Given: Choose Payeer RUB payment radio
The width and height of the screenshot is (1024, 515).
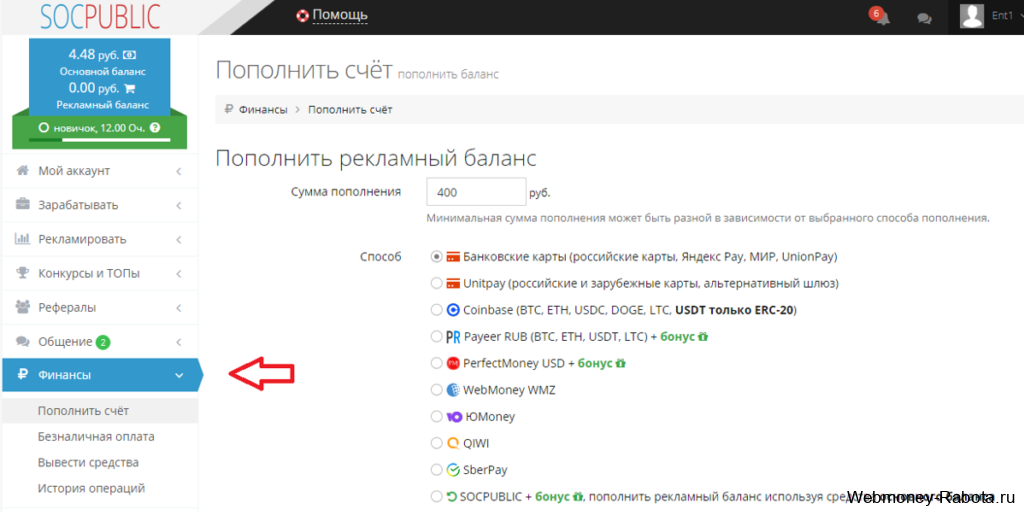Looking at the screenshot, I should (436, 337).
